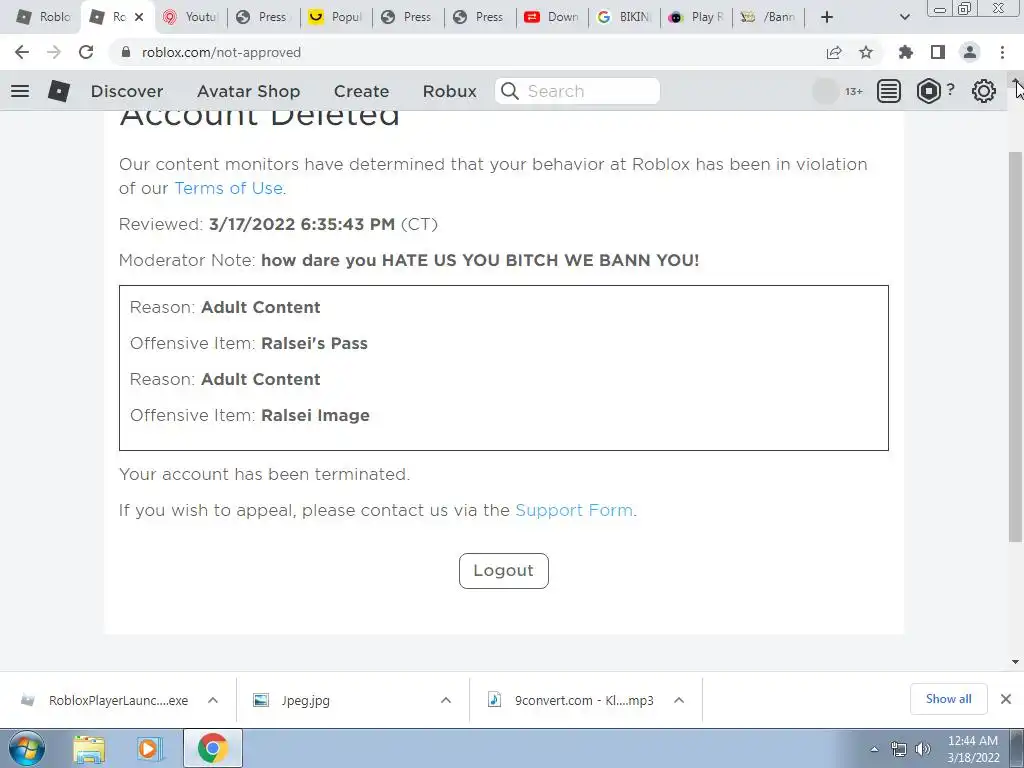This screenshot has height=768, width=1024.
Task: Expand options for RobloxPlayerLauncher.exe download
Action: [213, 700]
